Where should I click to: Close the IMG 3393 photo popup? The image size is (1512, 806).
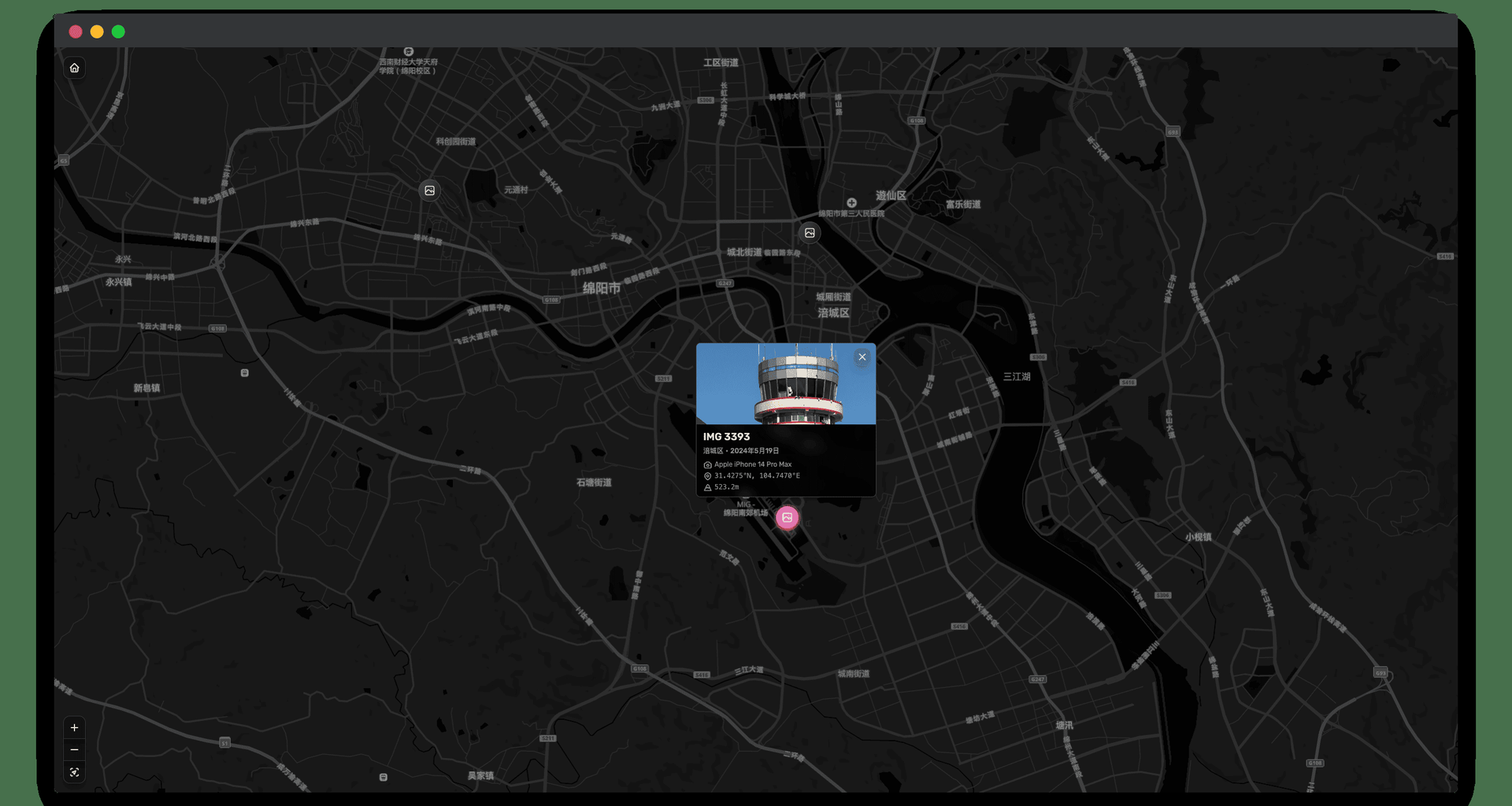[x=862, y=357]
